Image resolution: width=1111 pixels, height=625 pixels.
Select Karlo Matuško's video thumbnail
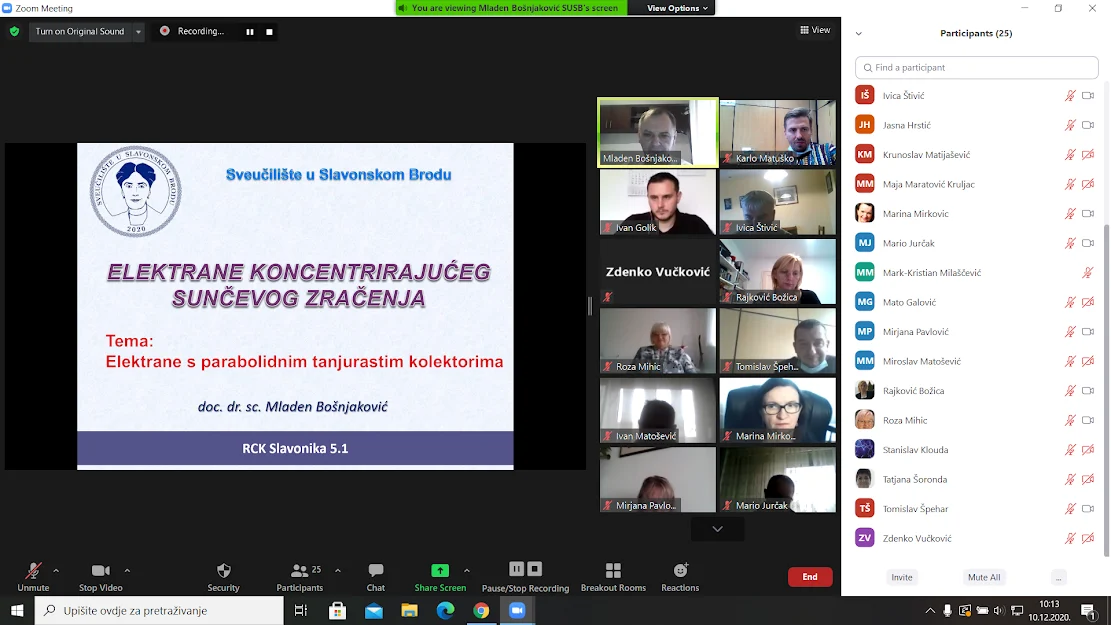coord(777,133)
